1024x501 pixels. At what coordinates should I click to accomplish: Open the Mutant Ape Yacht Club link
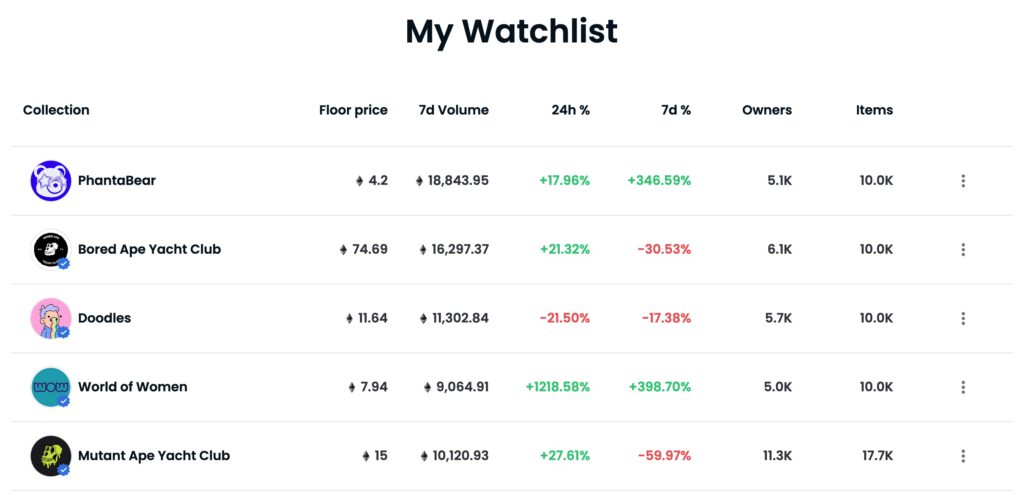(154, 456)
